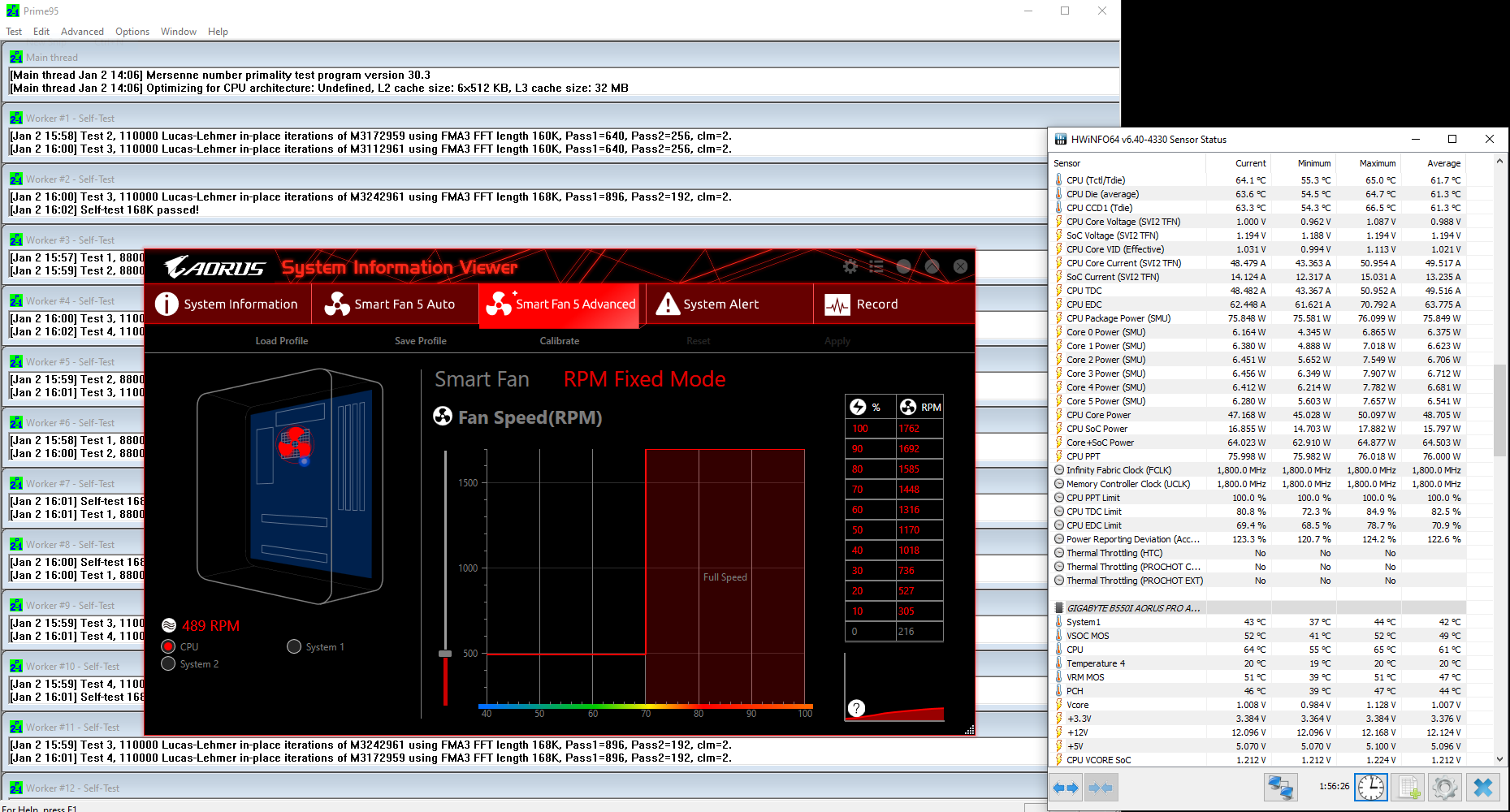Open AORUS settings gear icon in title bar

850,266
